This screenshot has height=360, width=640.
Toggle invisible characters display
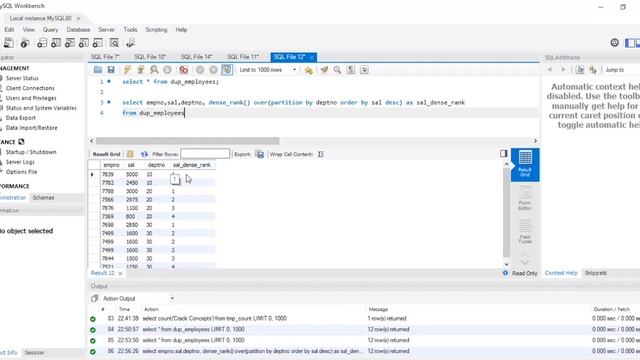pyautogui.click(x=351, y=70)
